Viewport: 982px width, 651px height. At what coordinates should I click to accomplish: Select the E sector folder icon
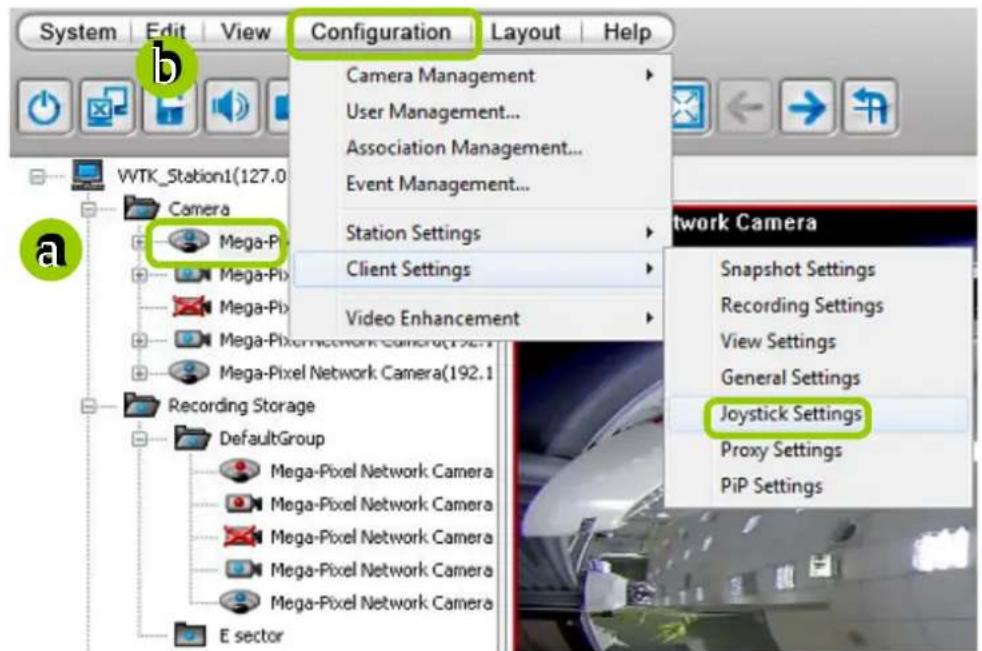[190, 635]
